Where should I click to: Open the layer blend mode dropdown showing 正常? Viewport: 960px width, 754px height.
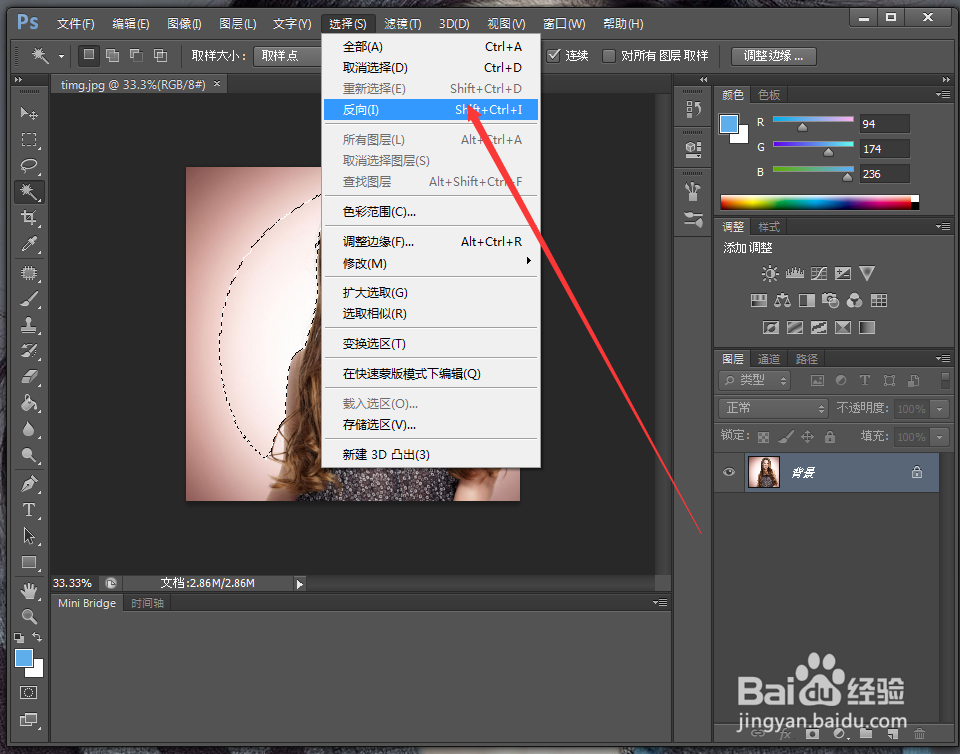coord(772,408)
